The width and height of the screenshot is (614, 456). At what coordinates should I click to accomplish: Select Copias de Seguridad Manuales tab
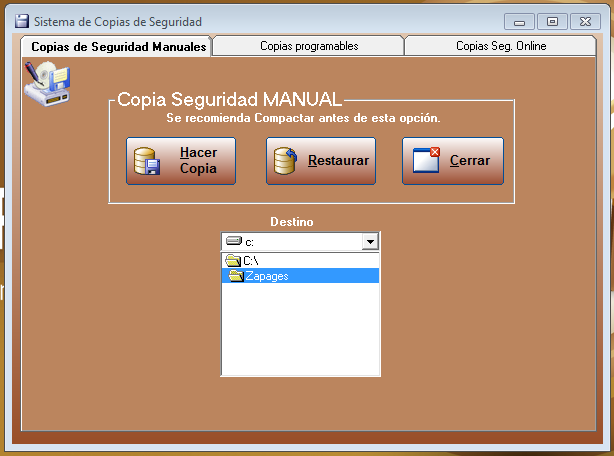(x=117, y=47)
